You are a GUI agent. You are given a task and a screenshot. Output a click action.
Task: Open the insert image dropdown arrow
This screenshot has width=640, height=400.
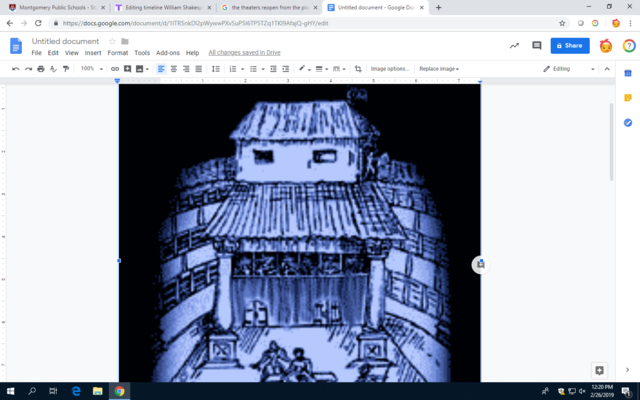pos(147,69)
